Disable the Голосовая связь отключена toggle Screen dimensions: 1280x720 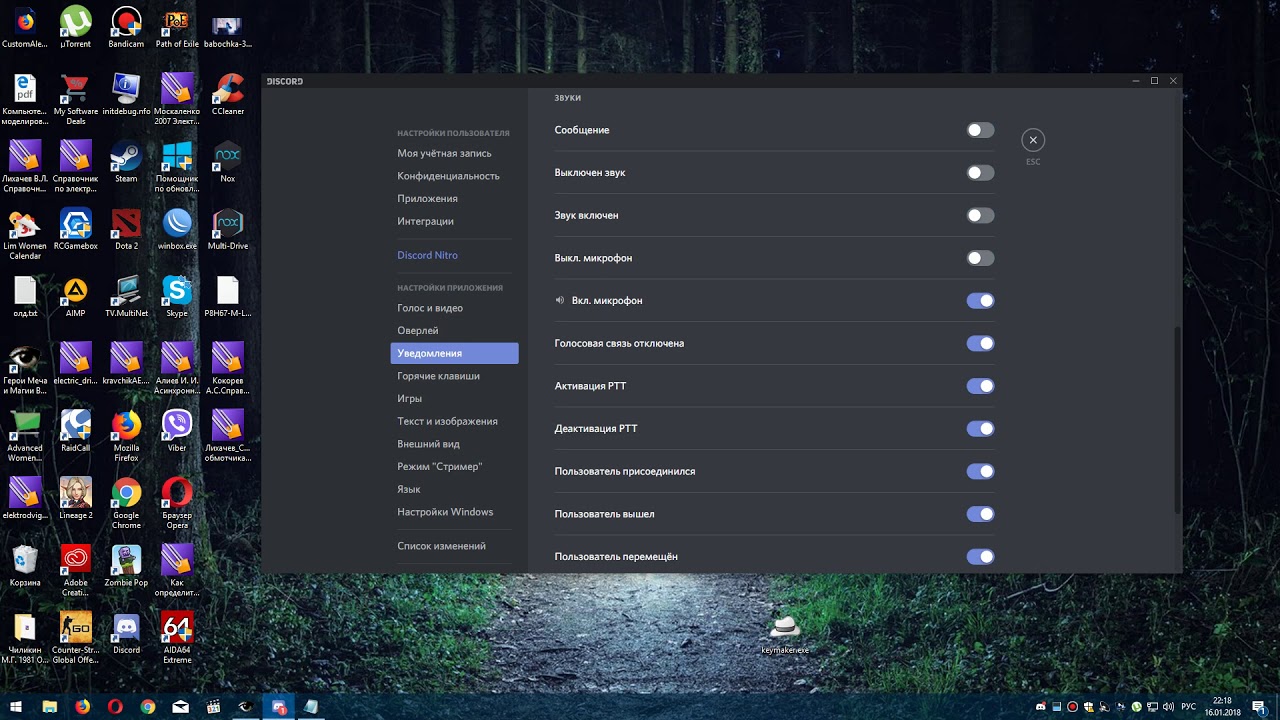click(x=980, y=343)
